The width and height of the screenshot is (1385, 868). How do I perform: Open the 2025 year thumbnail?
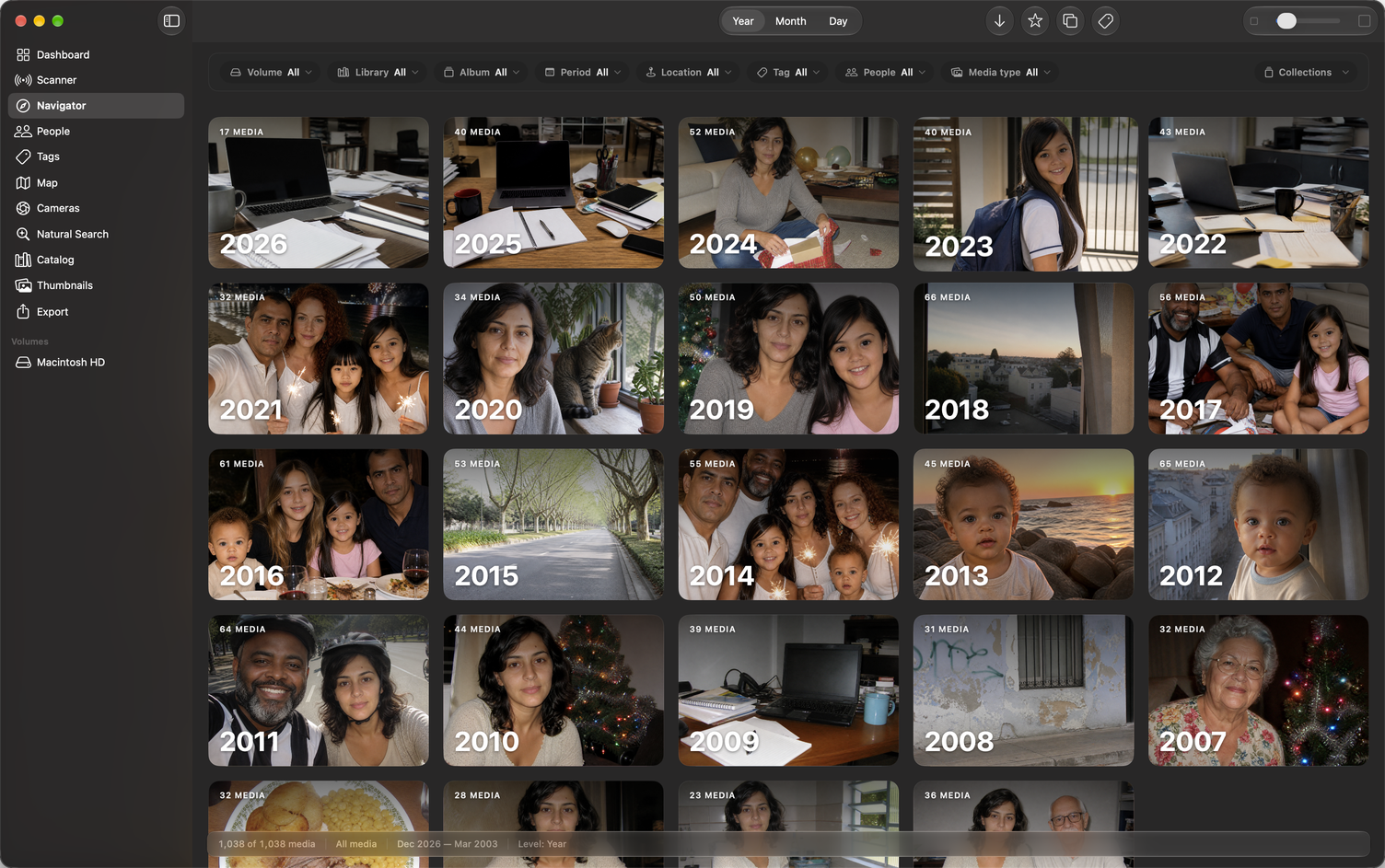(553, 192)
